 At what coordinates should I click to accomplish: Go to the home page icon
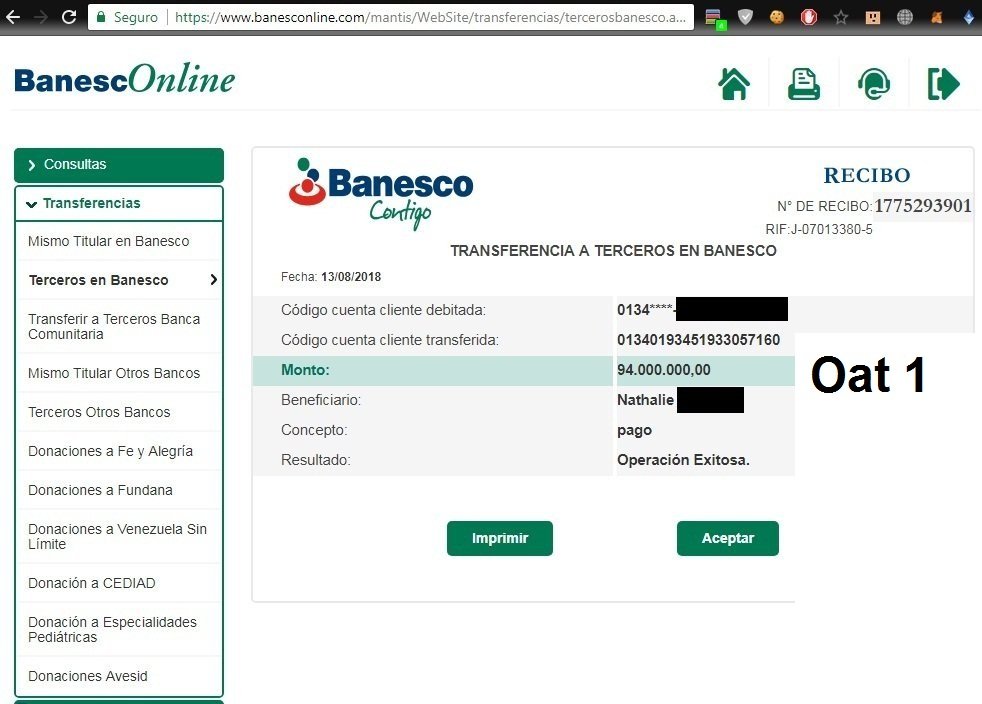click(x=734, y=84)
